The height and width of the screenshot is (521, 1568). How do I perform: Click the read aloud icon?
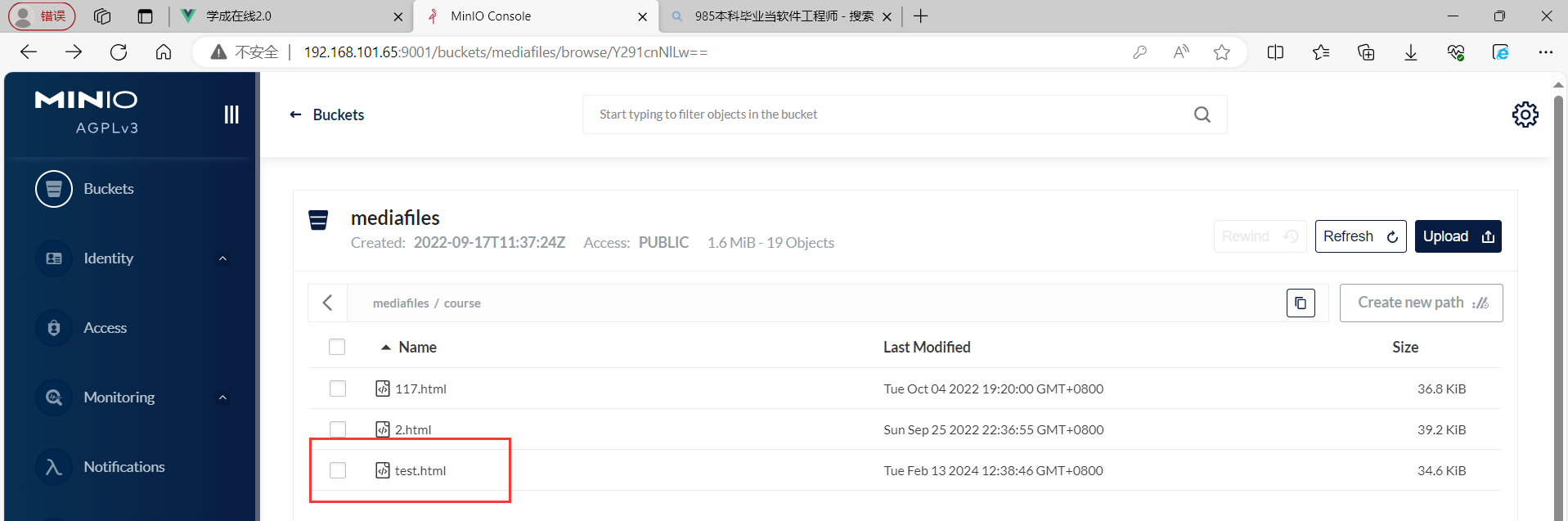click(1181, 52)
